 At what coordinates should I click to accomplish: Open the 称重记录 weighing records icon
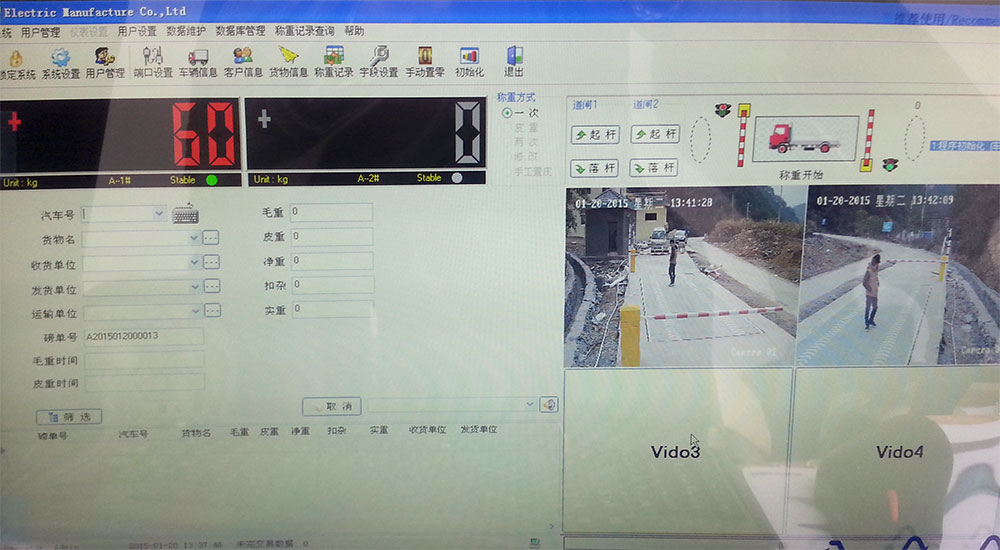click(x=334, y=58)
